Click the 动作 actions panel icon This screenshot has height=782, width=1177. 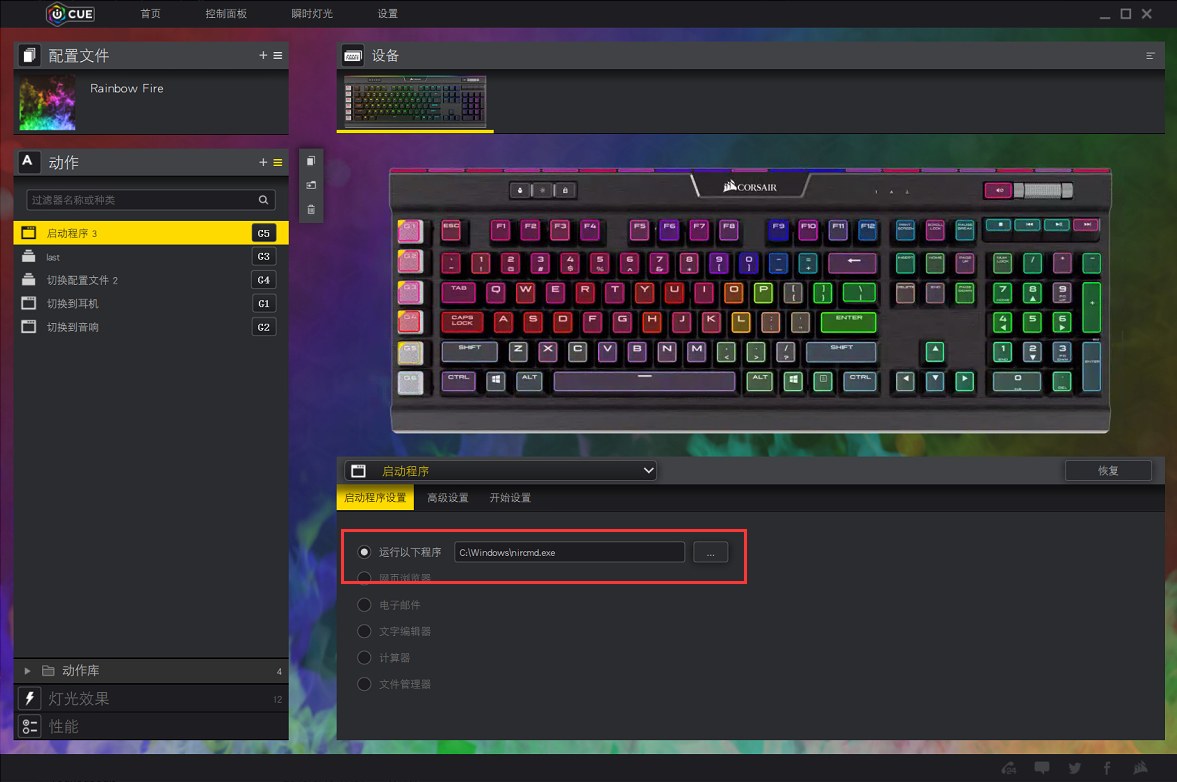point(29,162)
